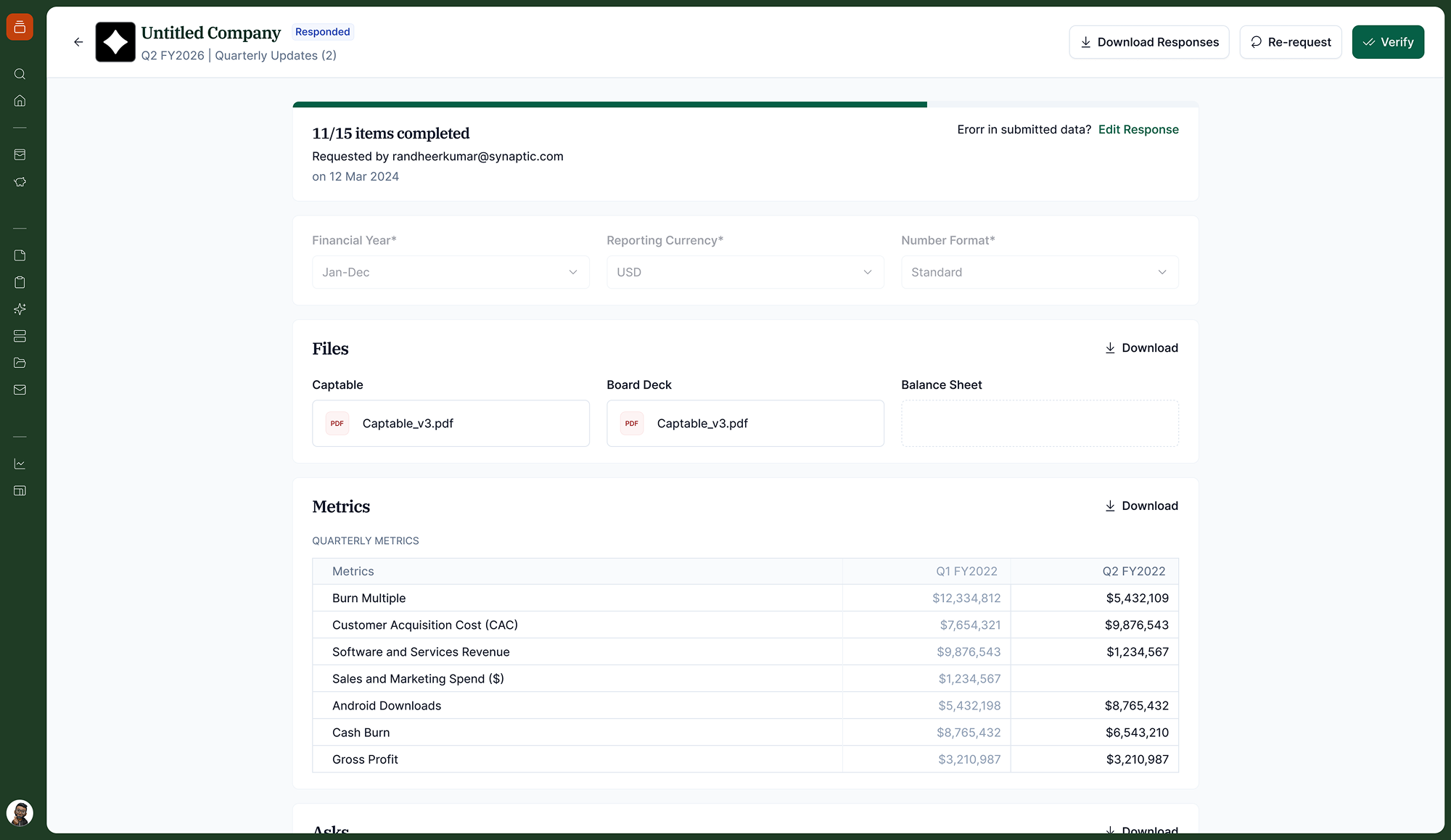Open the Number Format dropdown
This screenshot has width=1451, height=840.
click(x=1040, y=272)
